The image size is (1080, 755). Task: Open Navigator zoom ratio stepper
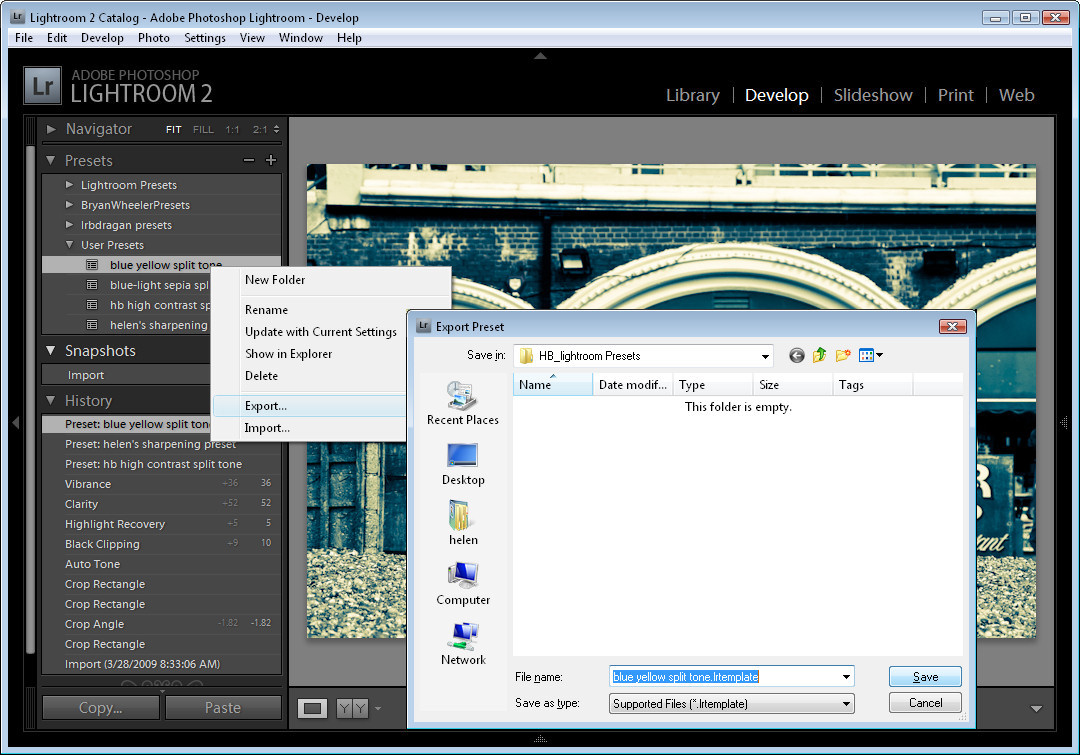[276, 129]
